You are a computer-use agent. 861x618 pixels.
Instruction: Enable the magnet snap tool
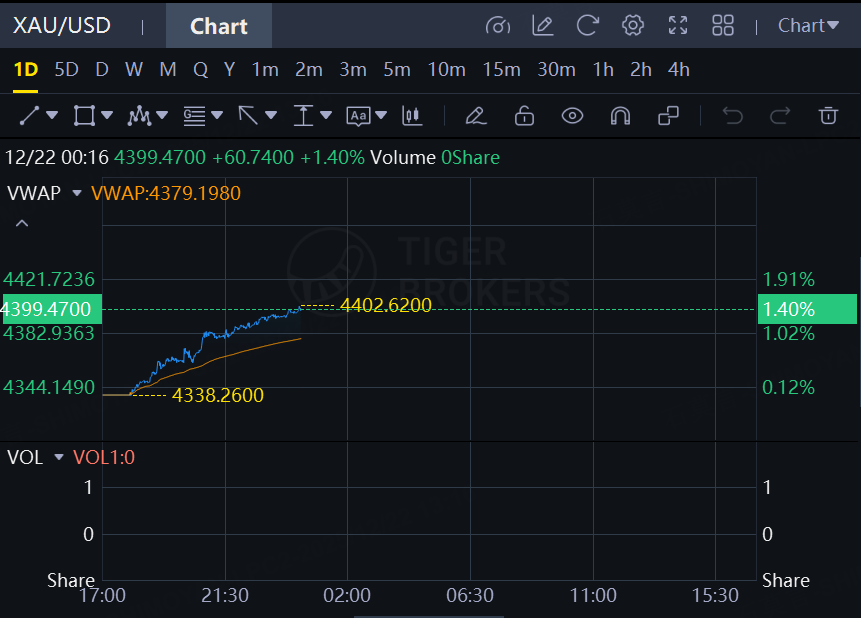(620, 116)
